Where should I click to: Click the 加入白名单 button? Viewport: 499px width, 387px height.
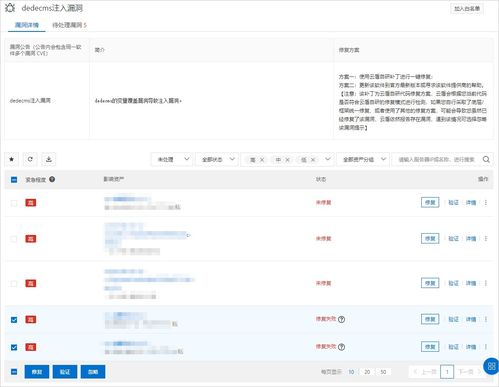467,9
